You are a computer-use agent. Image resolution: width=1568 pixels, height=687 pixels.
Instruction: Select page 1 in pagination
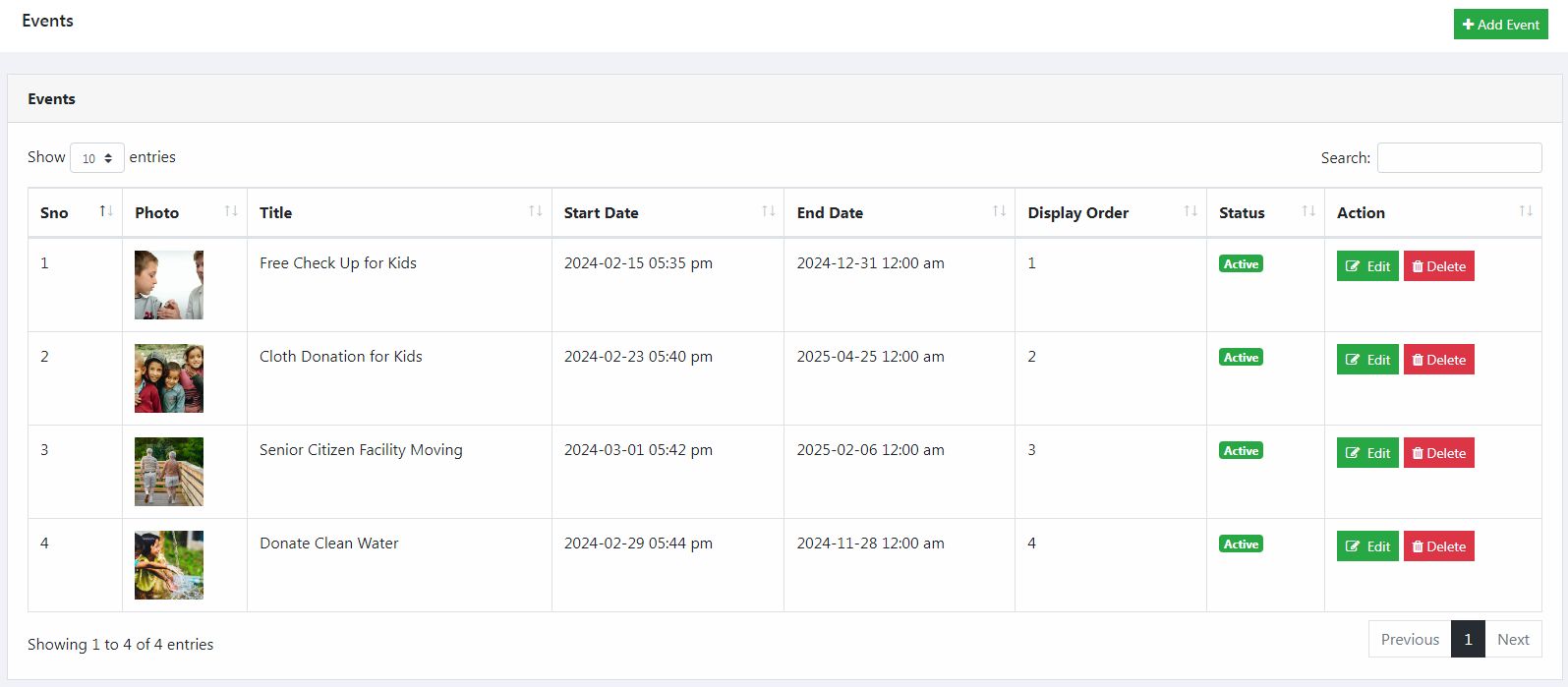[x=1468, y=639]
